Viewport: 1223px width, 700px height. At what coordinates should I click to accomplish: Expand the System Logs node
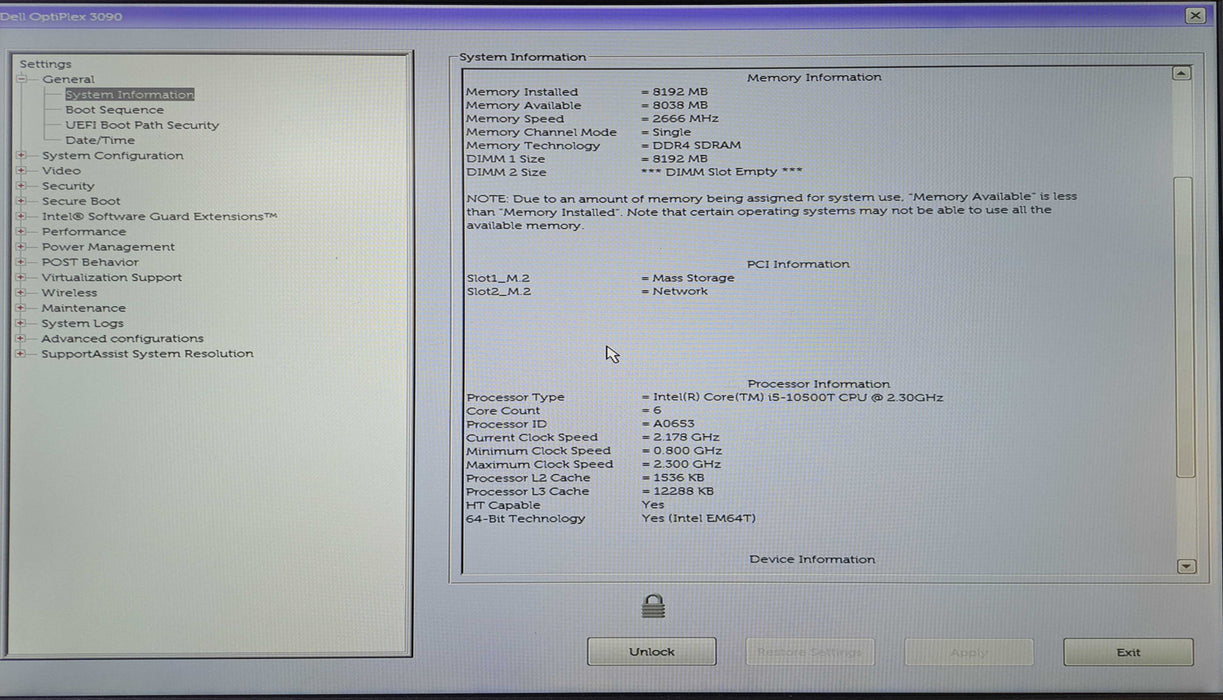(21, 323)
